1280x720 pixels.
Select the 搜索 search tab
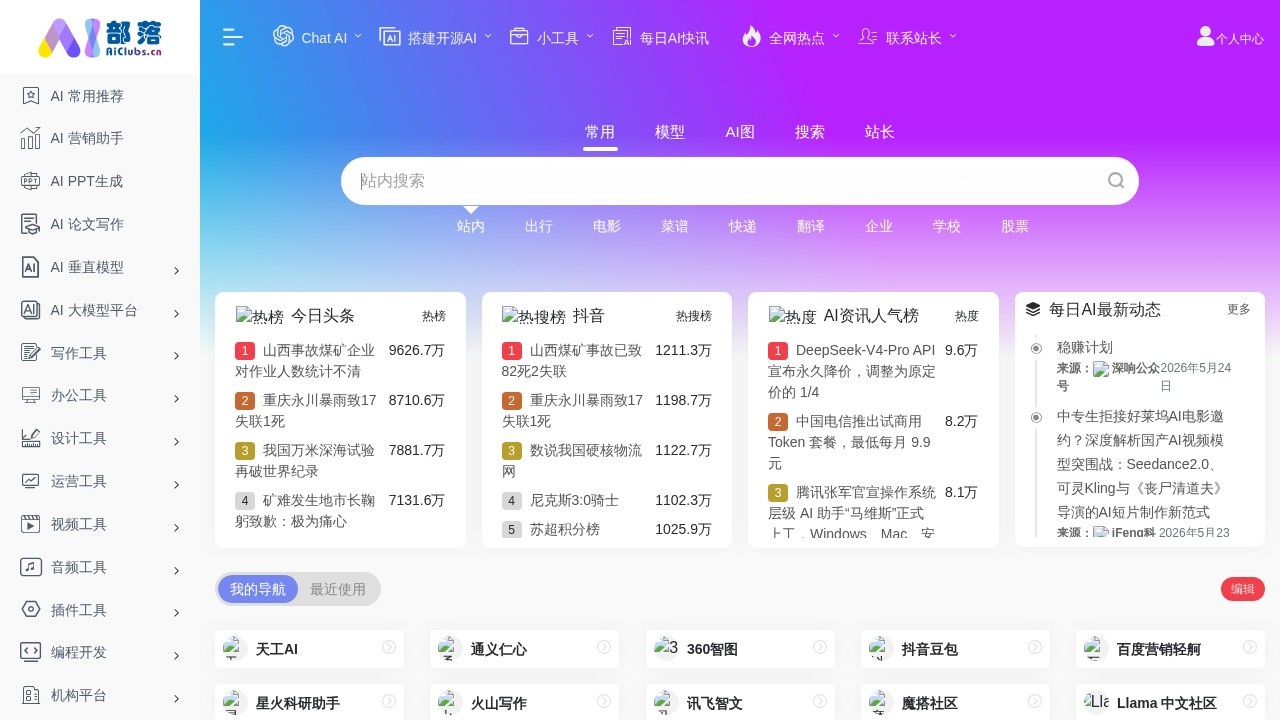pos(810,132)
